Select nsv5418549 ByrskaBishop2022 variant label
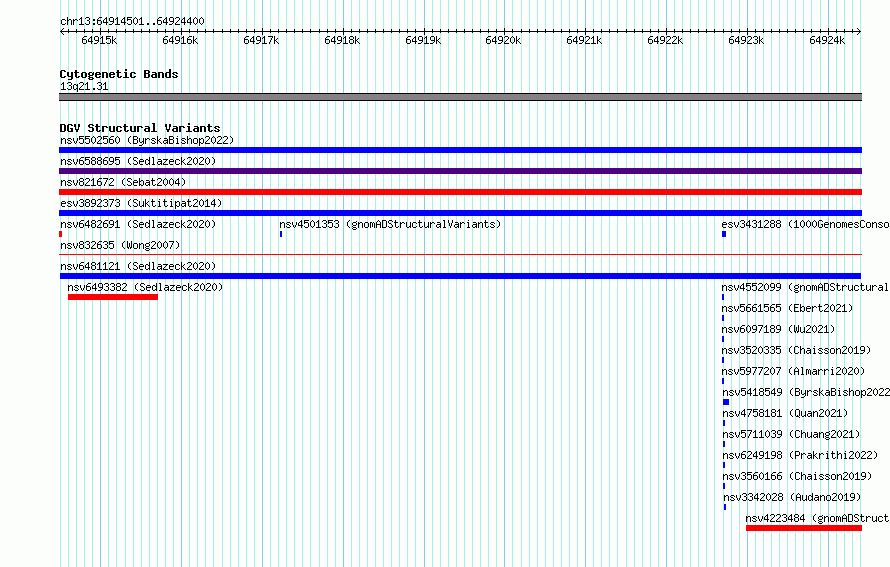 click(x=806, y=392)
